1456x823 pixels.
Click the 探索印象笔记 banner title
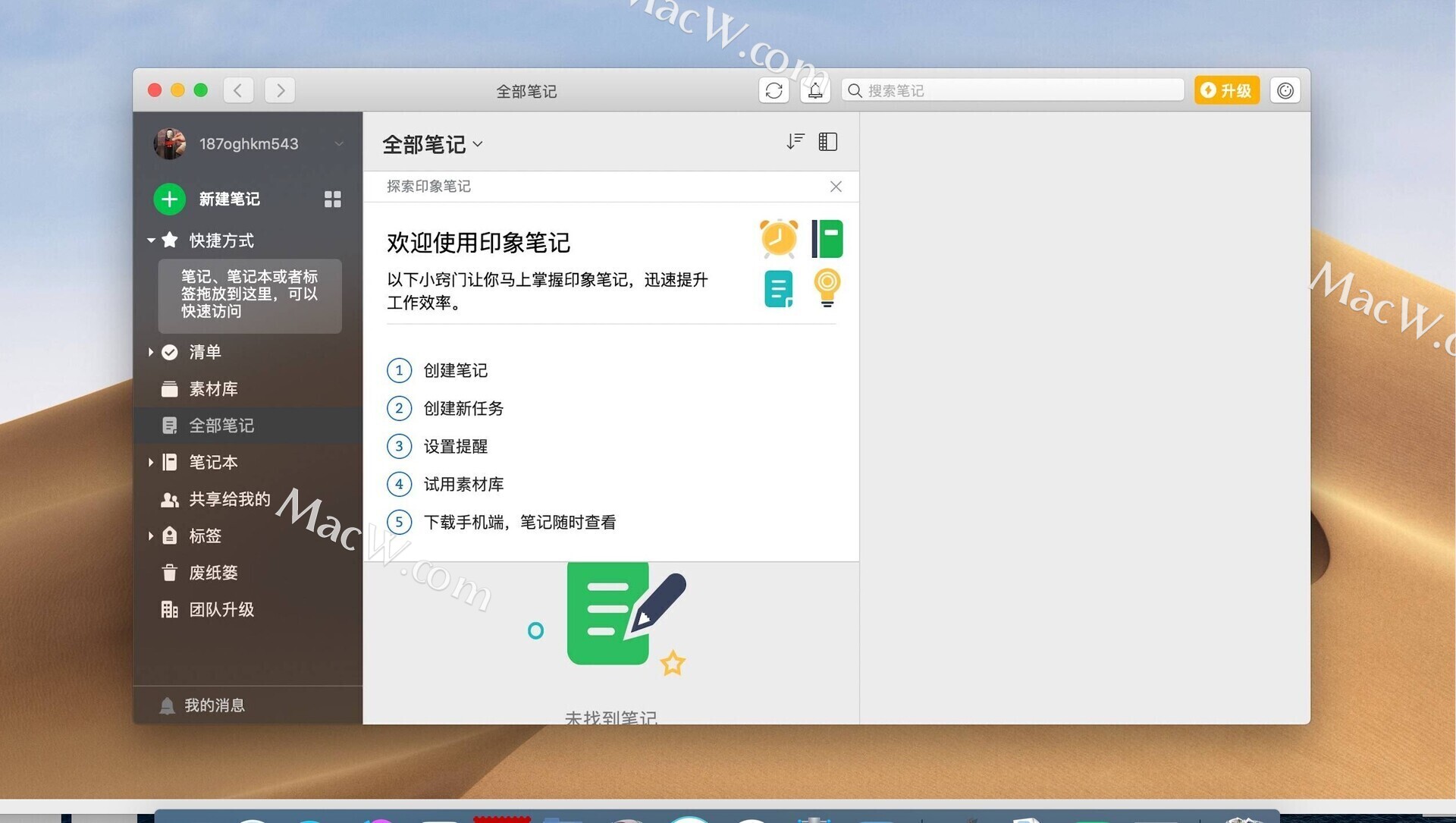click(428, 187)
